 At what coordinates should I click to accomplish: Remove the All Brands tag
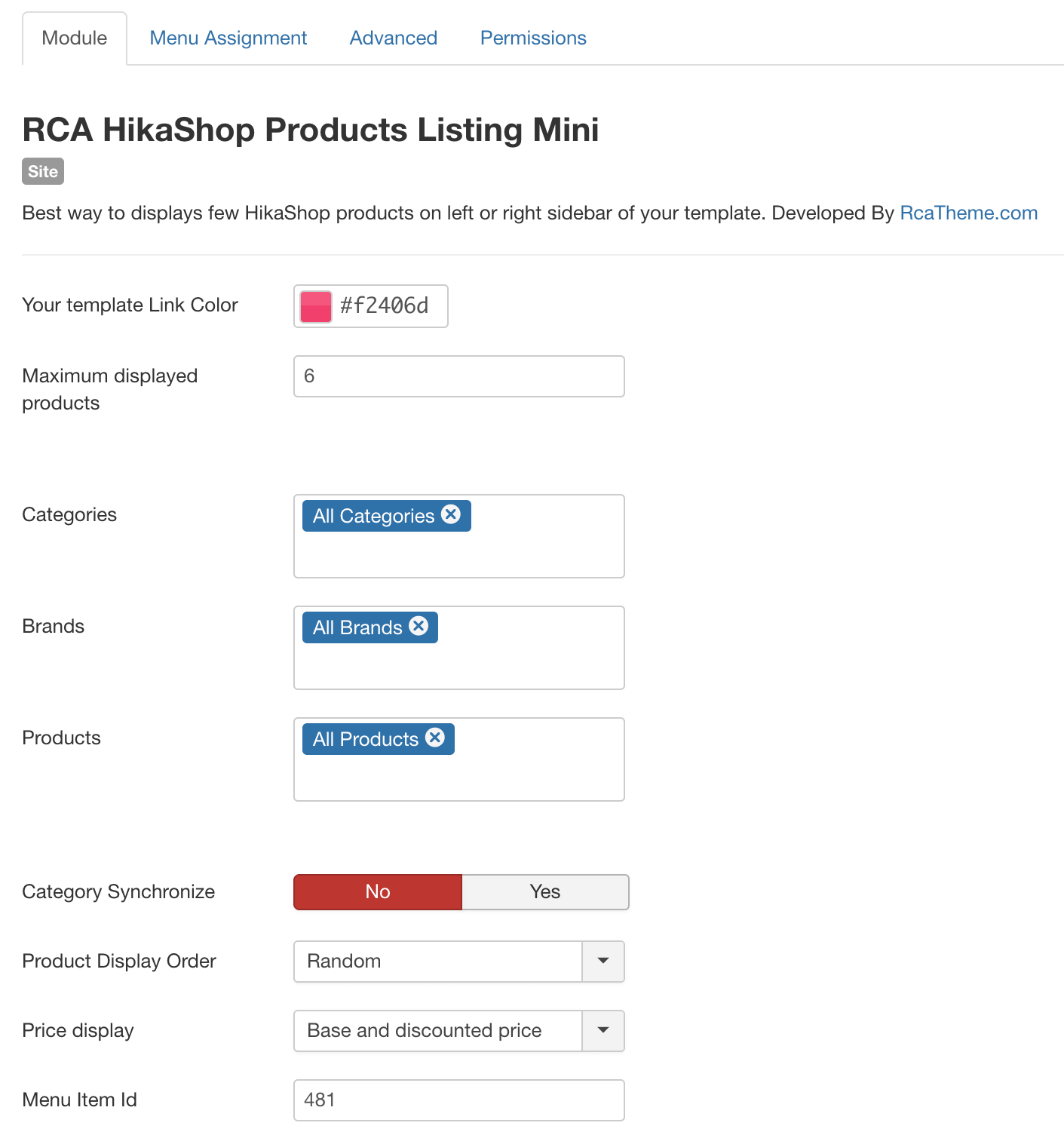(419, 626)
